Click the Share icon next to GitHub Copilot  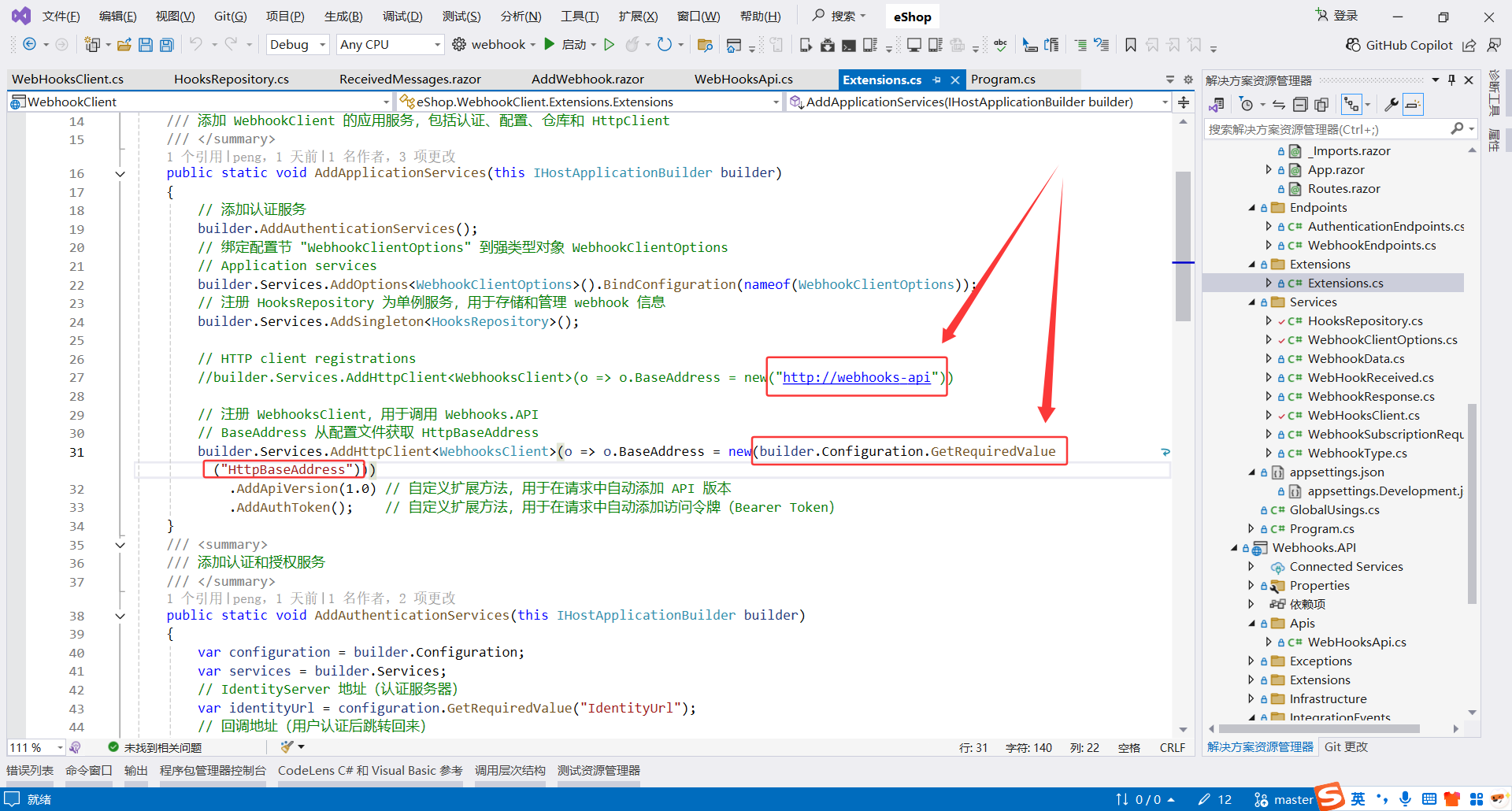point(1469,45)
